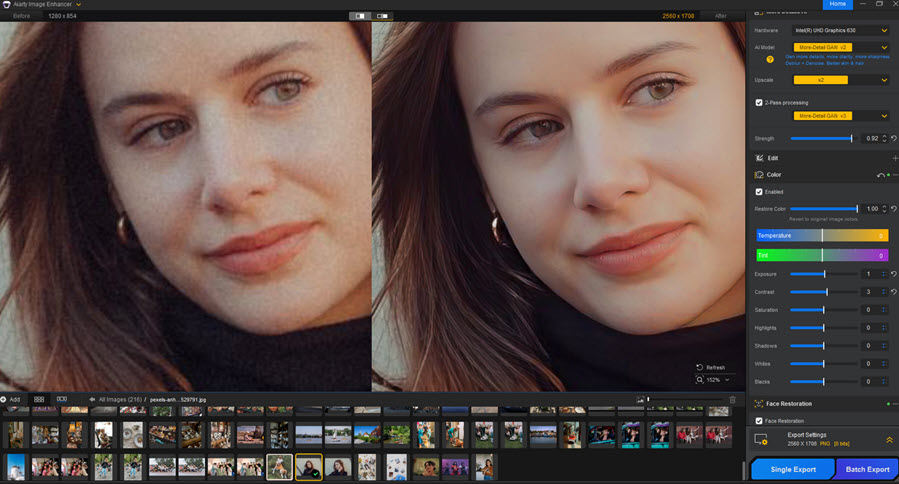Adjust the Highlights slider
Screen dimensions: 899x484
824,328
